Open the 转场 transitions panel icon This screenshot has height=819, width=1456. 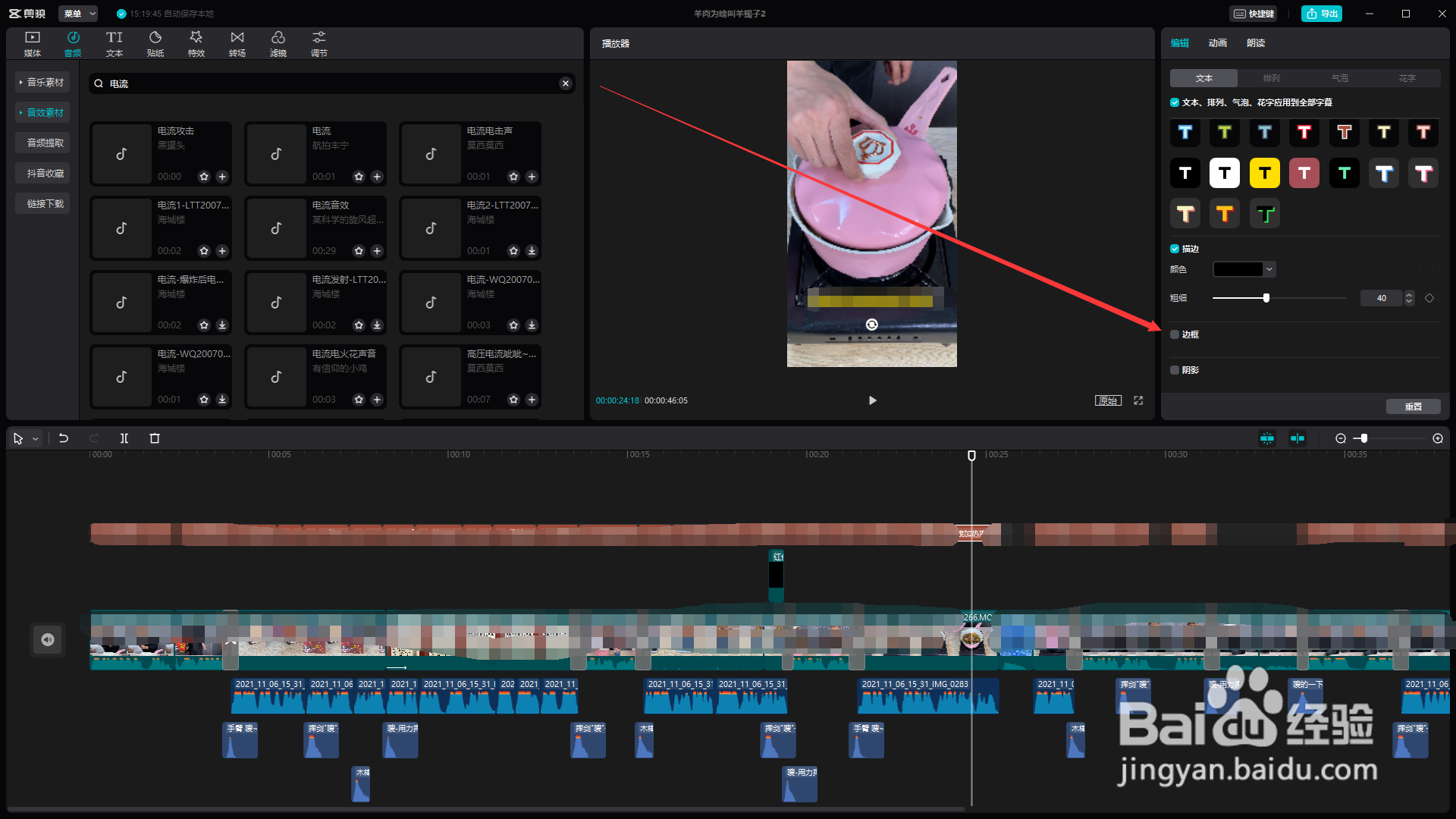pos(237,43)
